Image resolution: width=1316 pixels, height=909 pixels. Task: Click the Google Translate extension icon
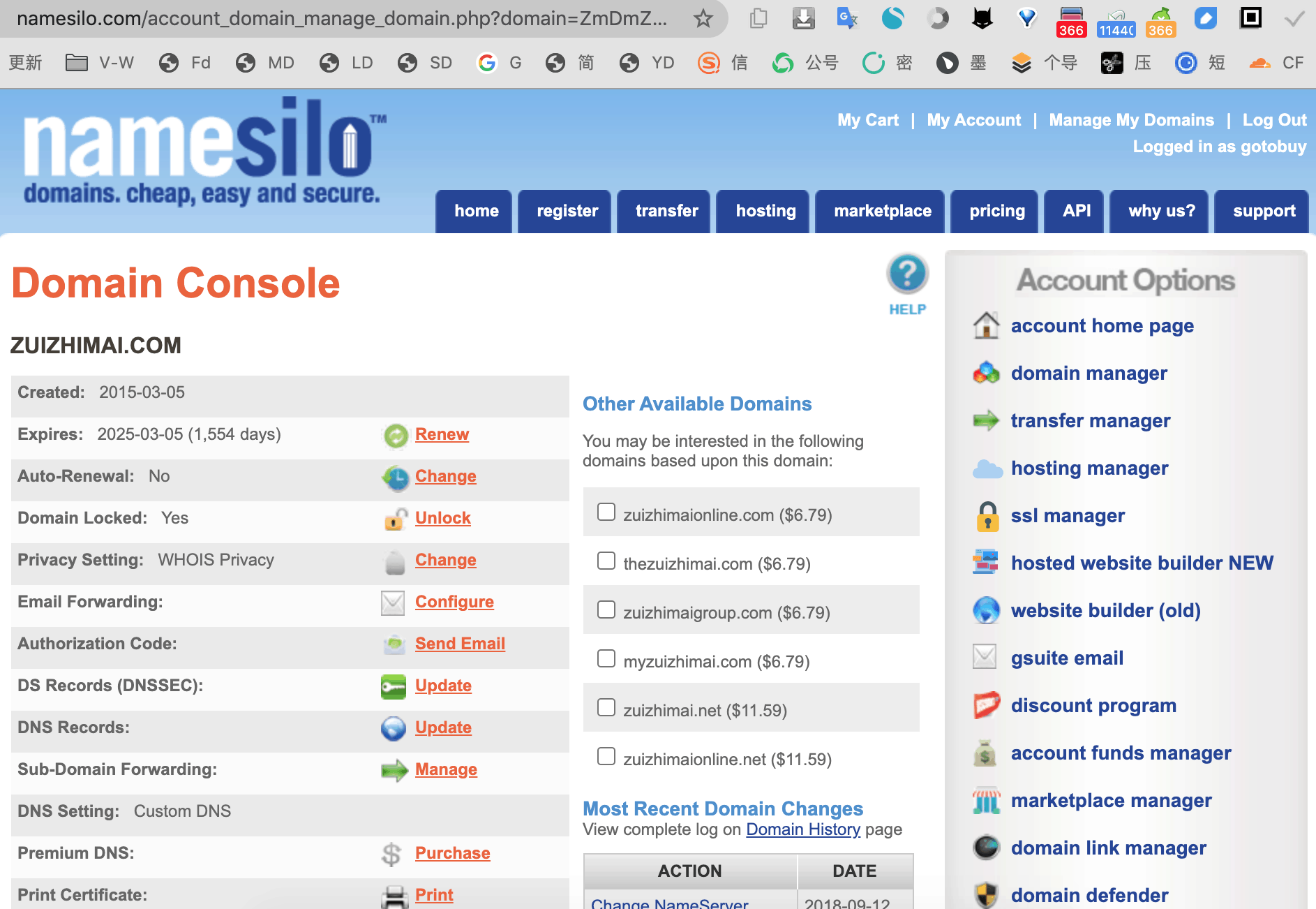coord(847,18)
